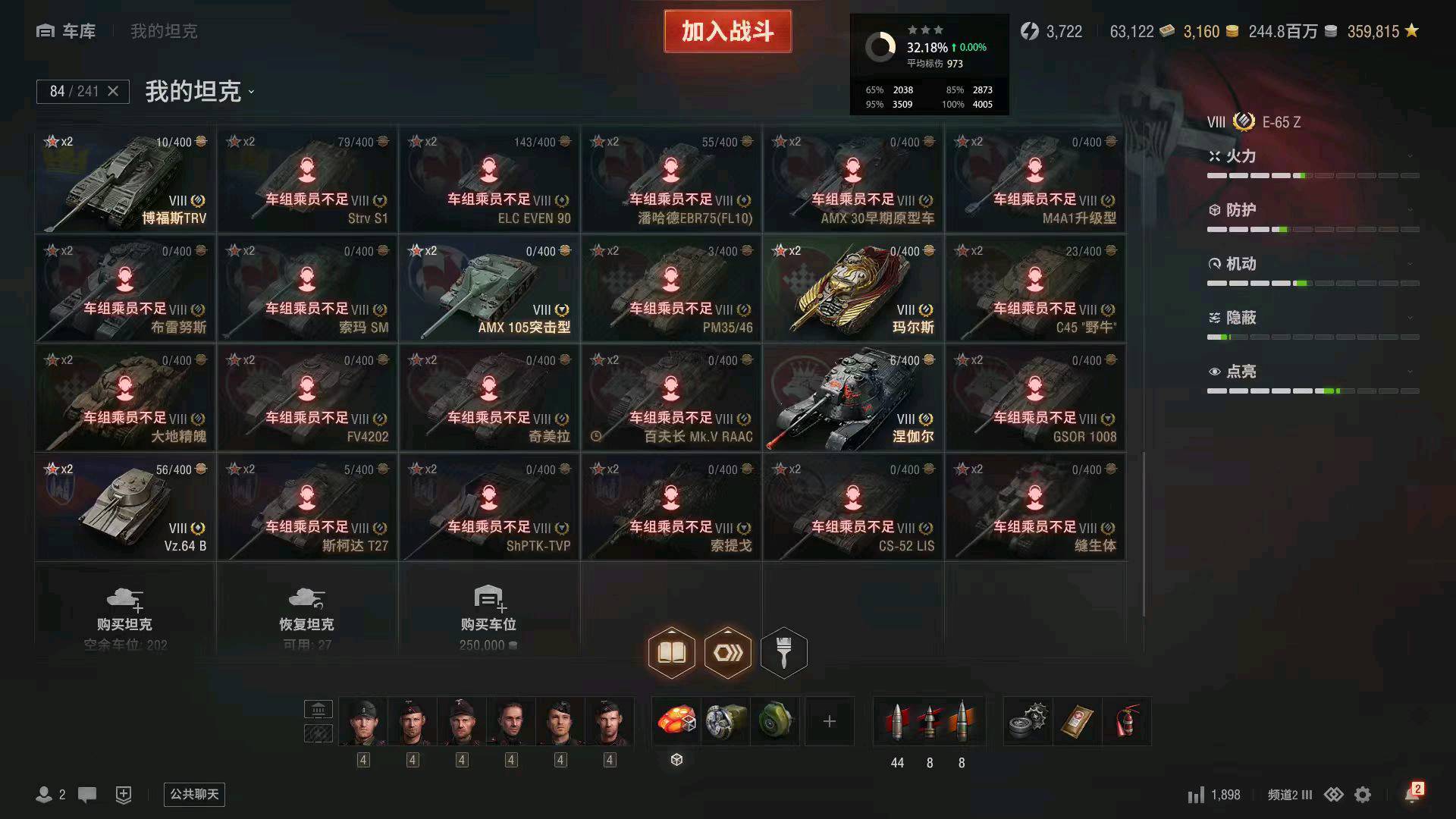The height and width of the screenshot is (819, 1456).
Task: Open the notifications bell icon
Action: [x=1412, y=793]
